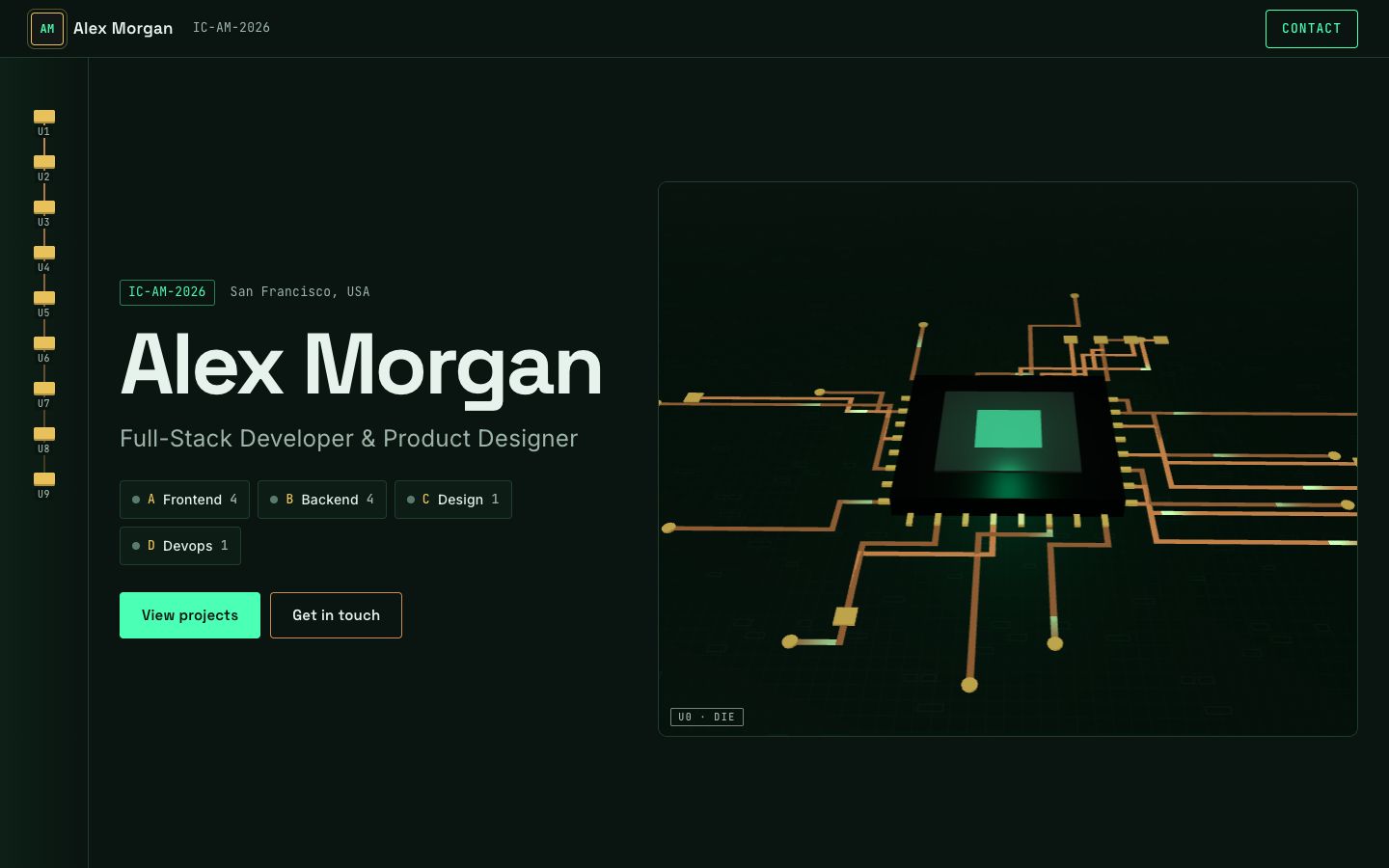Click the San Francisco, USA location text

(x=300, y=292)
